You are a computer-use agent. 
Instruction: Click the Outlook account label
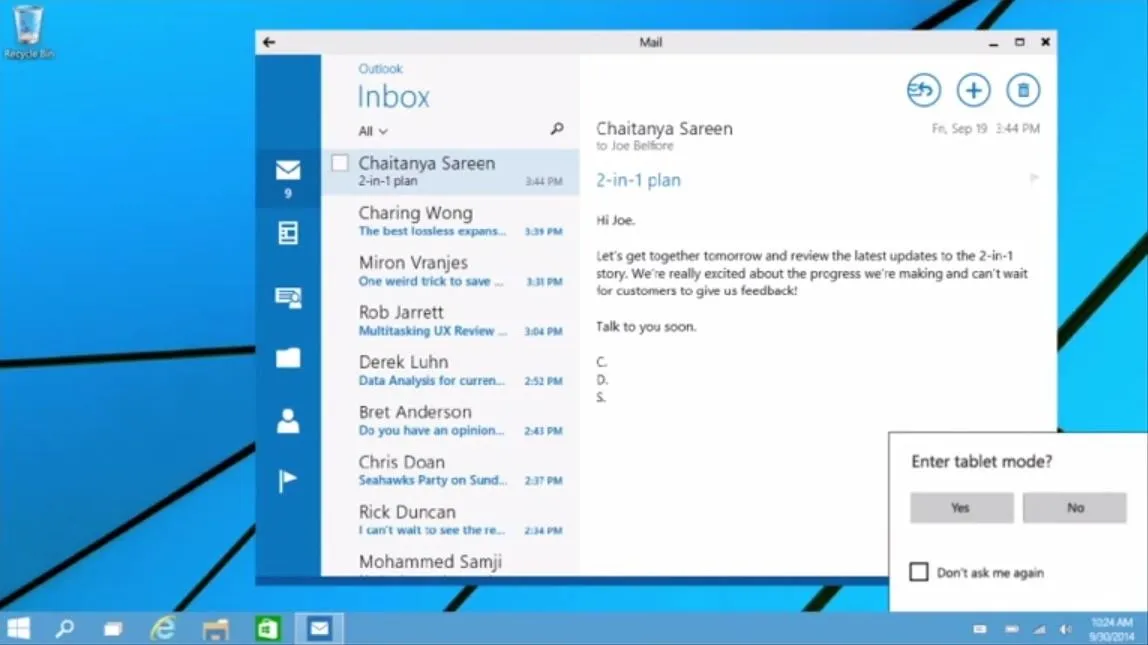point(380,69)
